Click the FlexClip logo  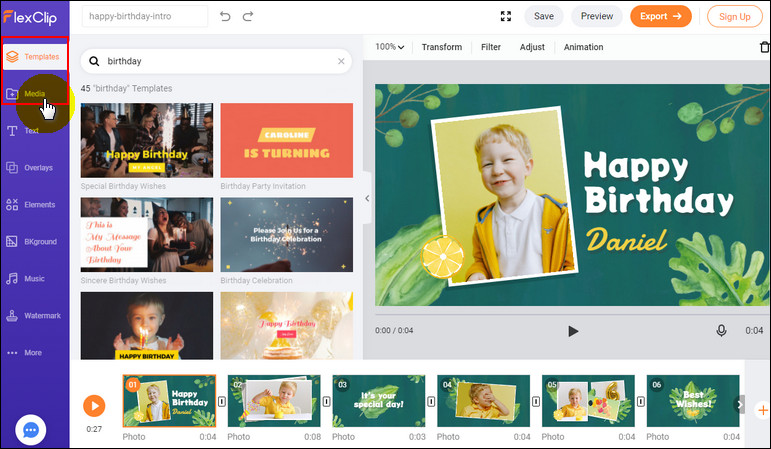(x=30, y=17)
